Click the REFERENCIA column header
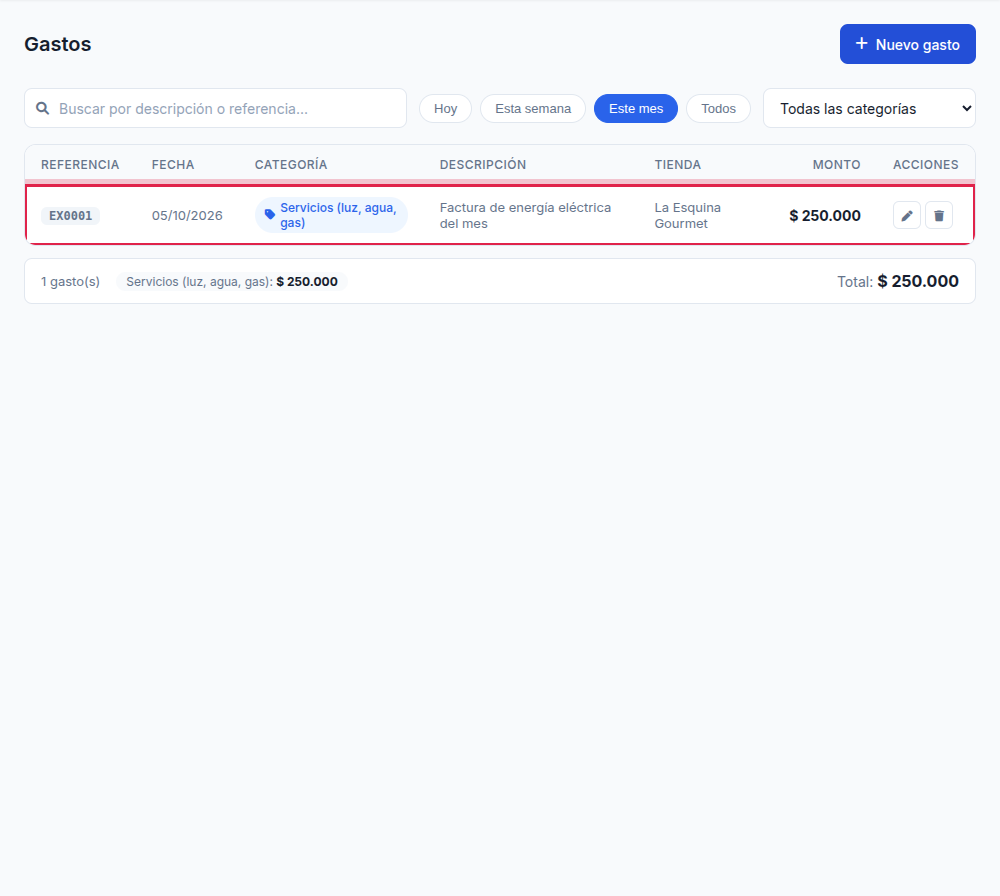 (x=80, y=165)
